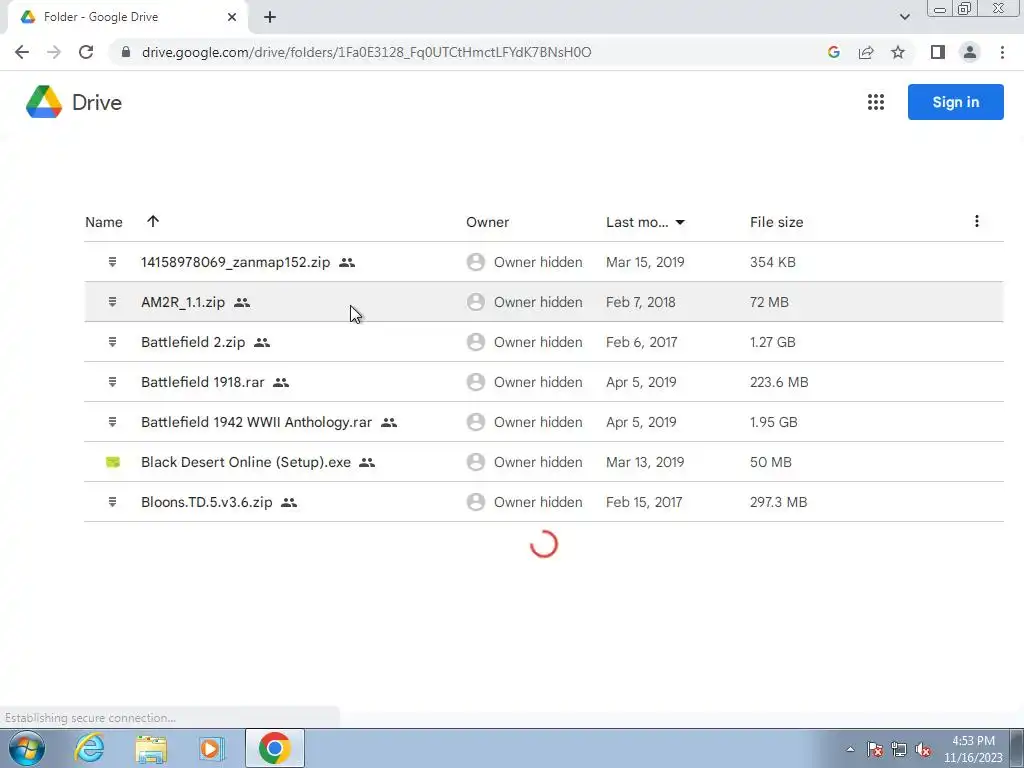Click the Sign in button
This screenshot has height=768, width=1024.
955,102
